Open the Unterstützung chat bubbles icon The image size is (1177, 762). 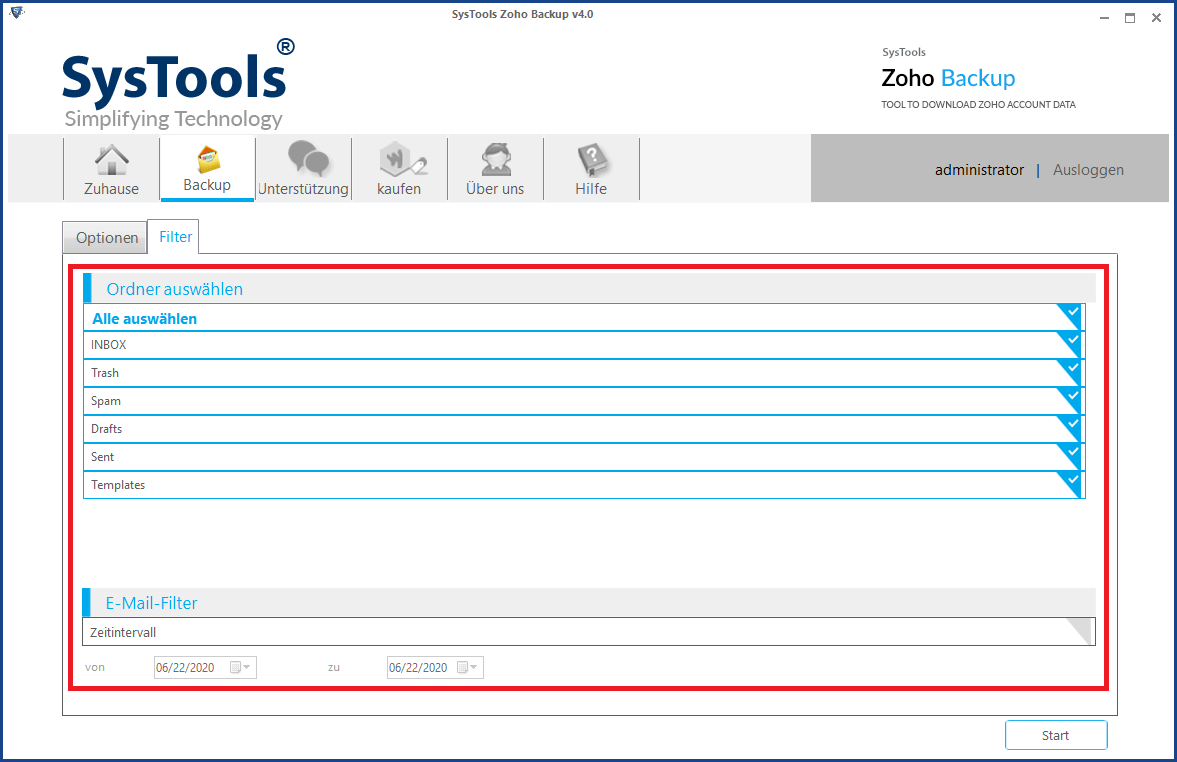tap(308, 158)
